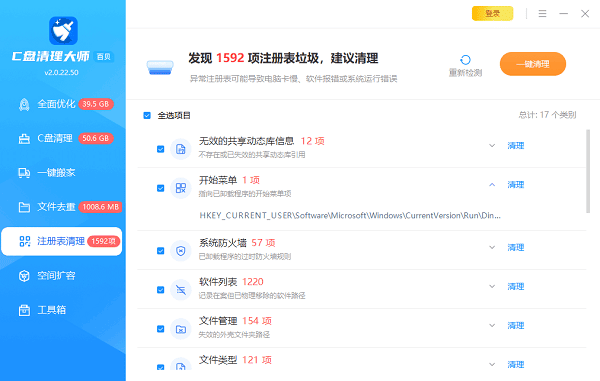Expand the 软件列表 row chevron
Image resolution: width=600 pixels, height=381 pixels.
coord(492,287)
